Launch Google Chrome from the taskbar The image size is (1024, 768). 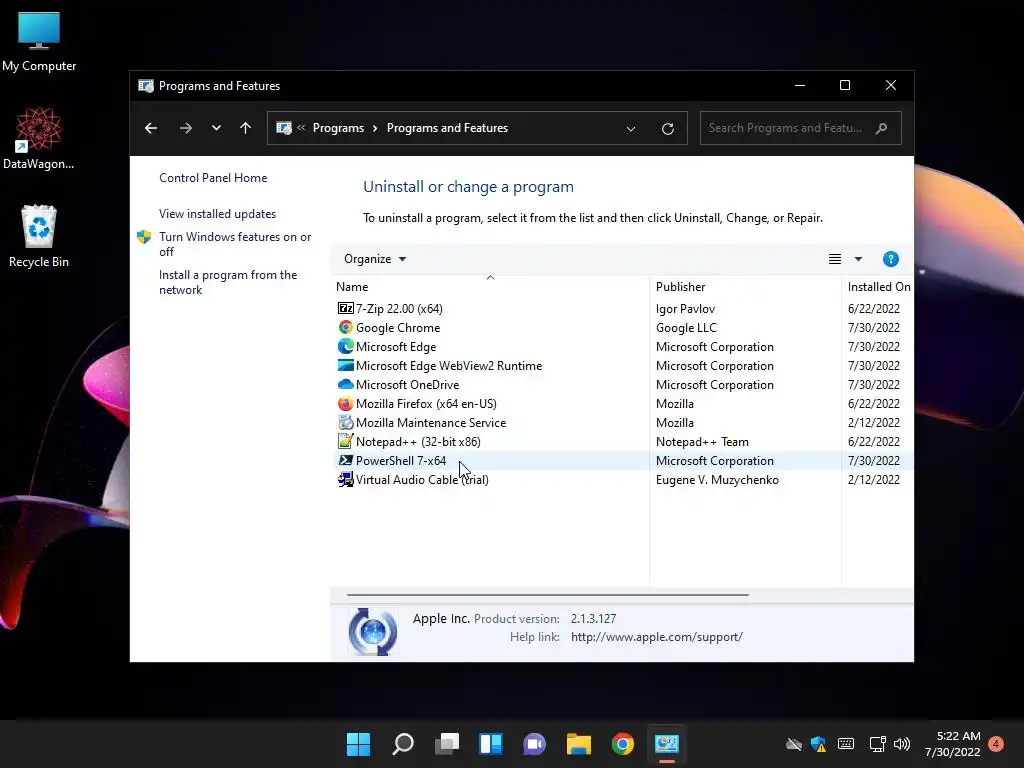(622, 744)
